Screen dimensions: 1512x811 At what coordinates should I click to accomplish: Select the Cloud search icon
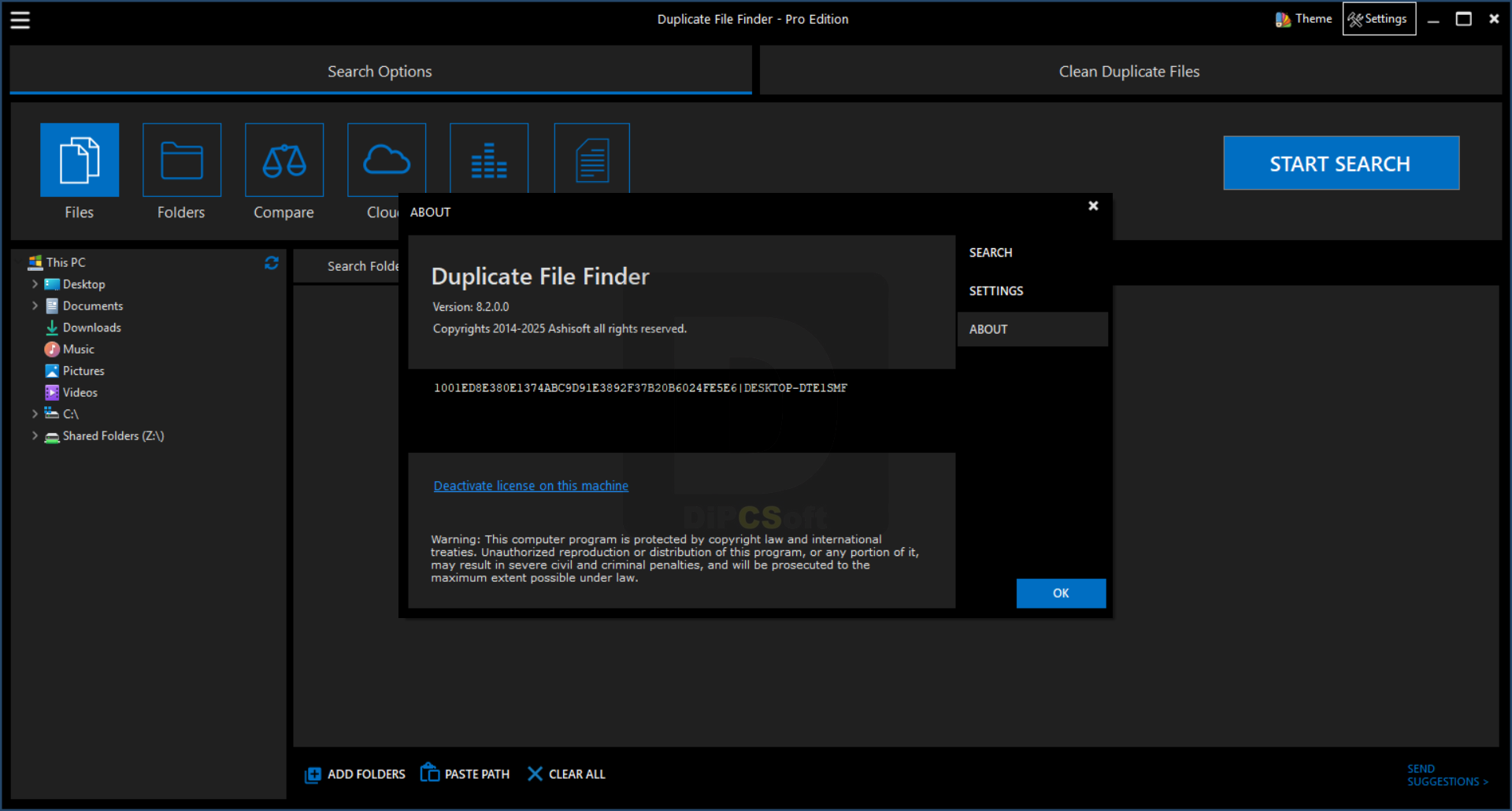(387, 159)
